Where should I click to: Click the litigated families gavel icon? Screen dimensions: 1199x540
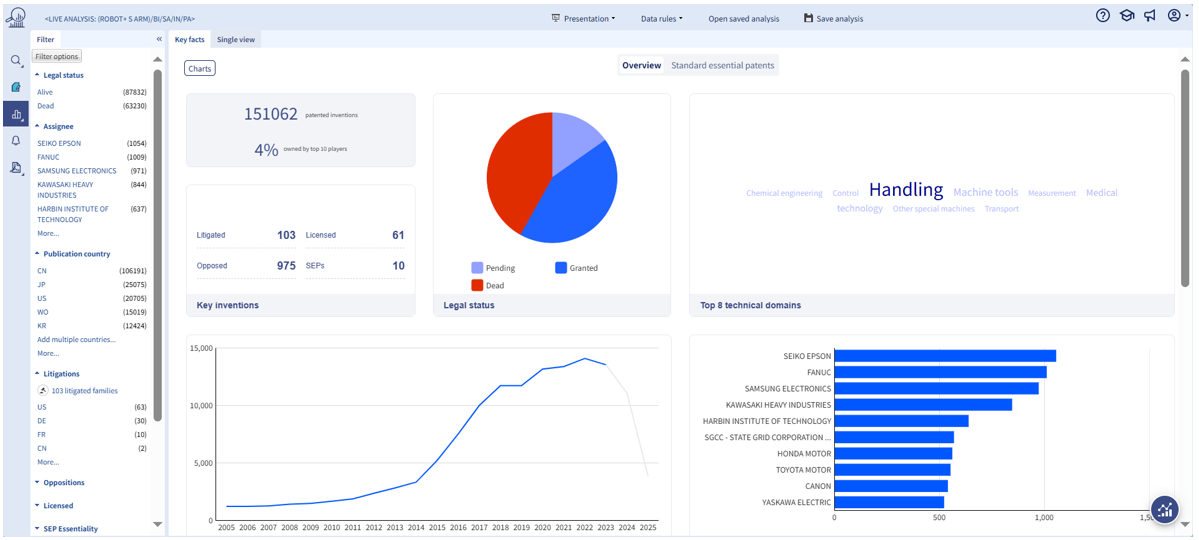point(43,390)
